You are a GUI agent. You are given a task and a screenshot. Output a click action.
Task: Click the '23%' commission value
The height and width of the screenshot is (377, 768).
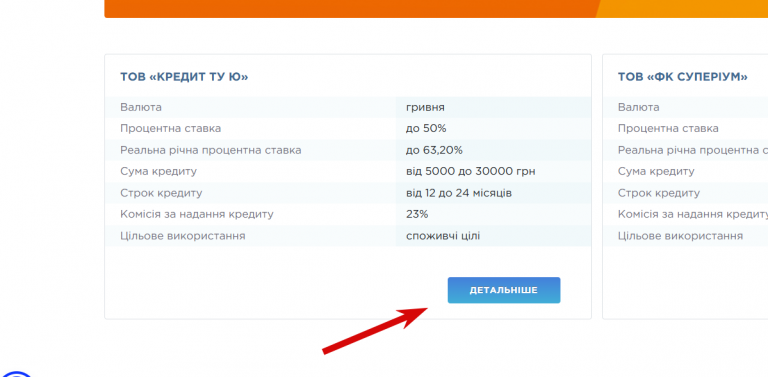click(417, 214)
